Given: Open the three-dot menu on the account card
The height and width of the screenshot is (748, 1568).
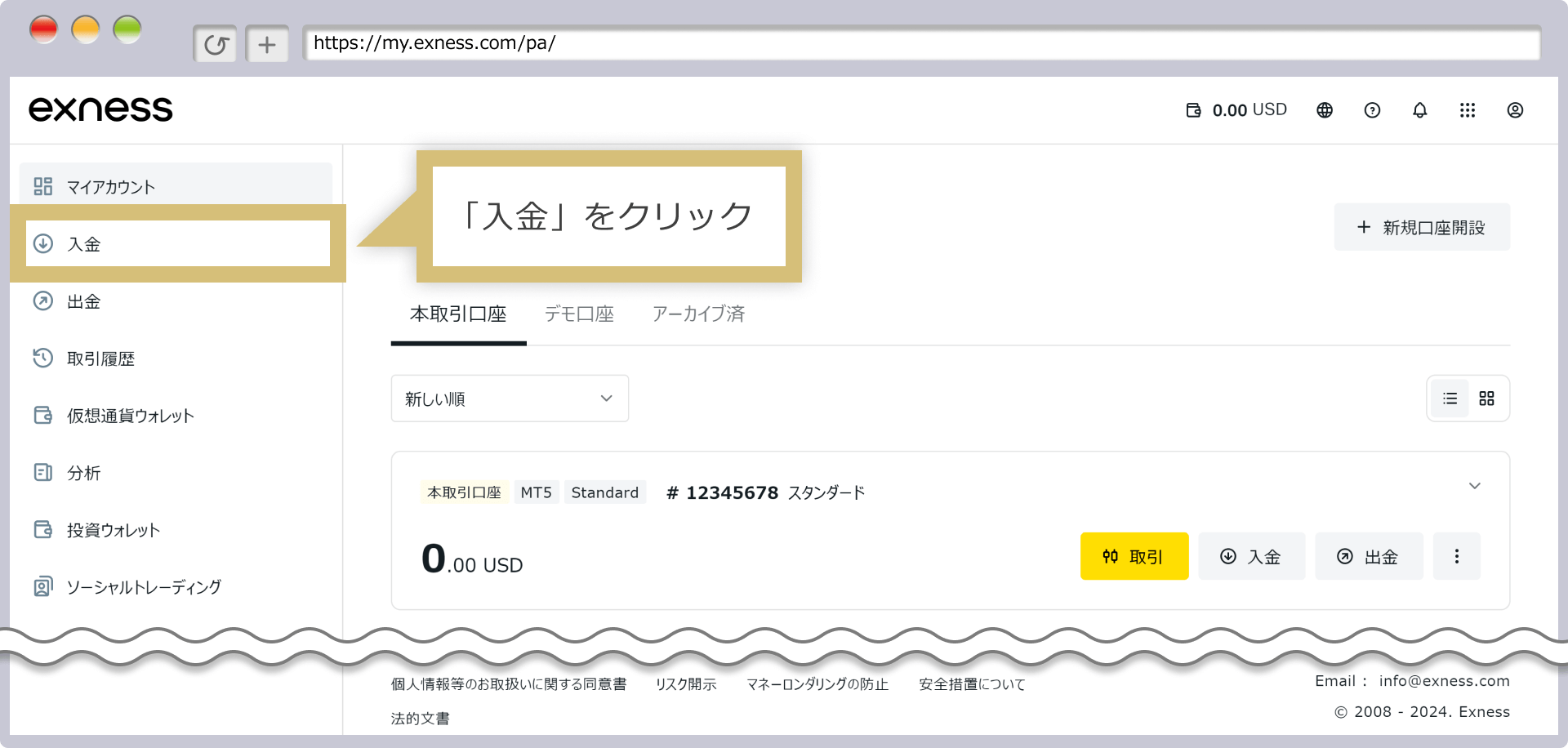Looking at the screenshot, I should 1457,556.
